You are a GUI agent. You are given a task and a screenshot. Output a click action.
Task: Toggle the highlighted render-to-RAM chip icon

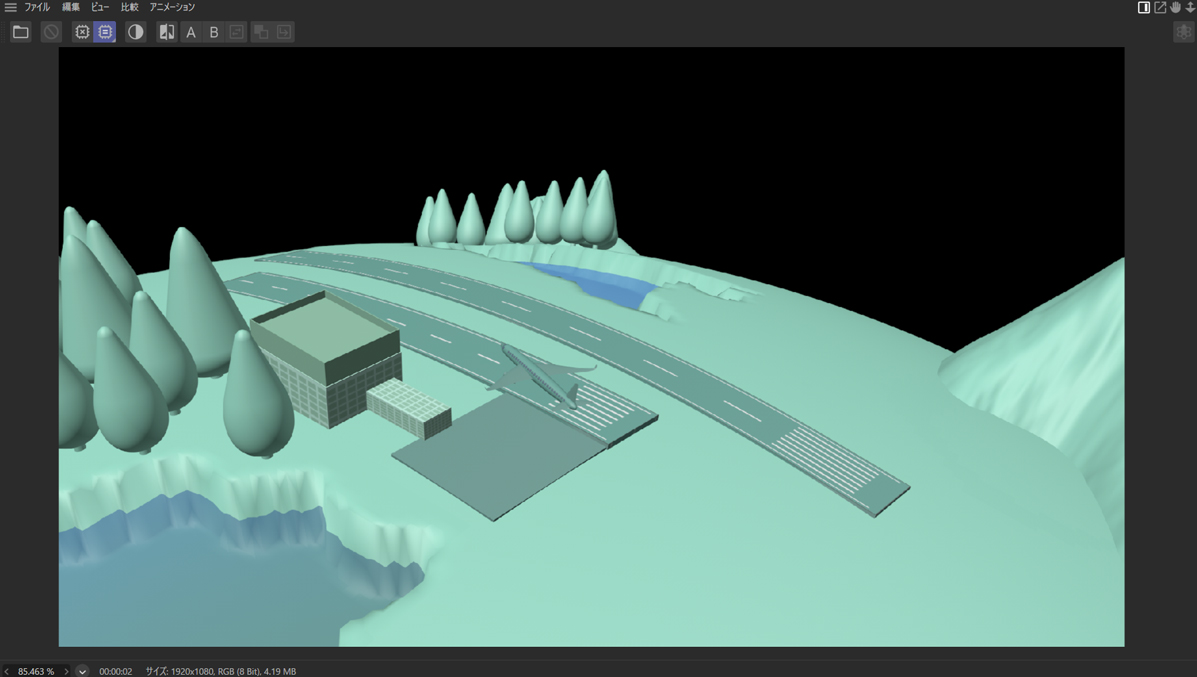pyautogui.click(x=105, y=32)
